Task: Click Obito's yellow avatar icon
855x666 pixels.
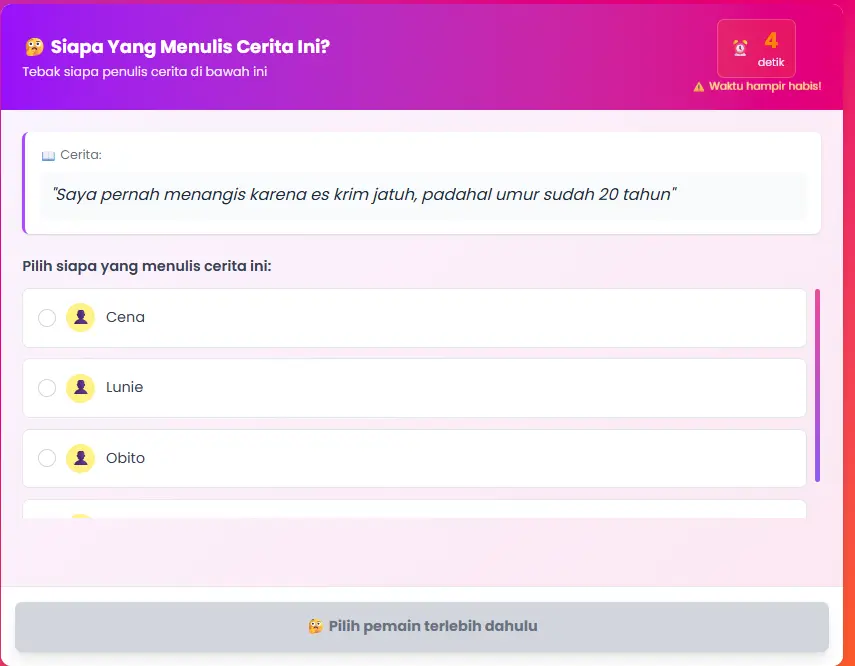Action: click(x=80, y=458)
